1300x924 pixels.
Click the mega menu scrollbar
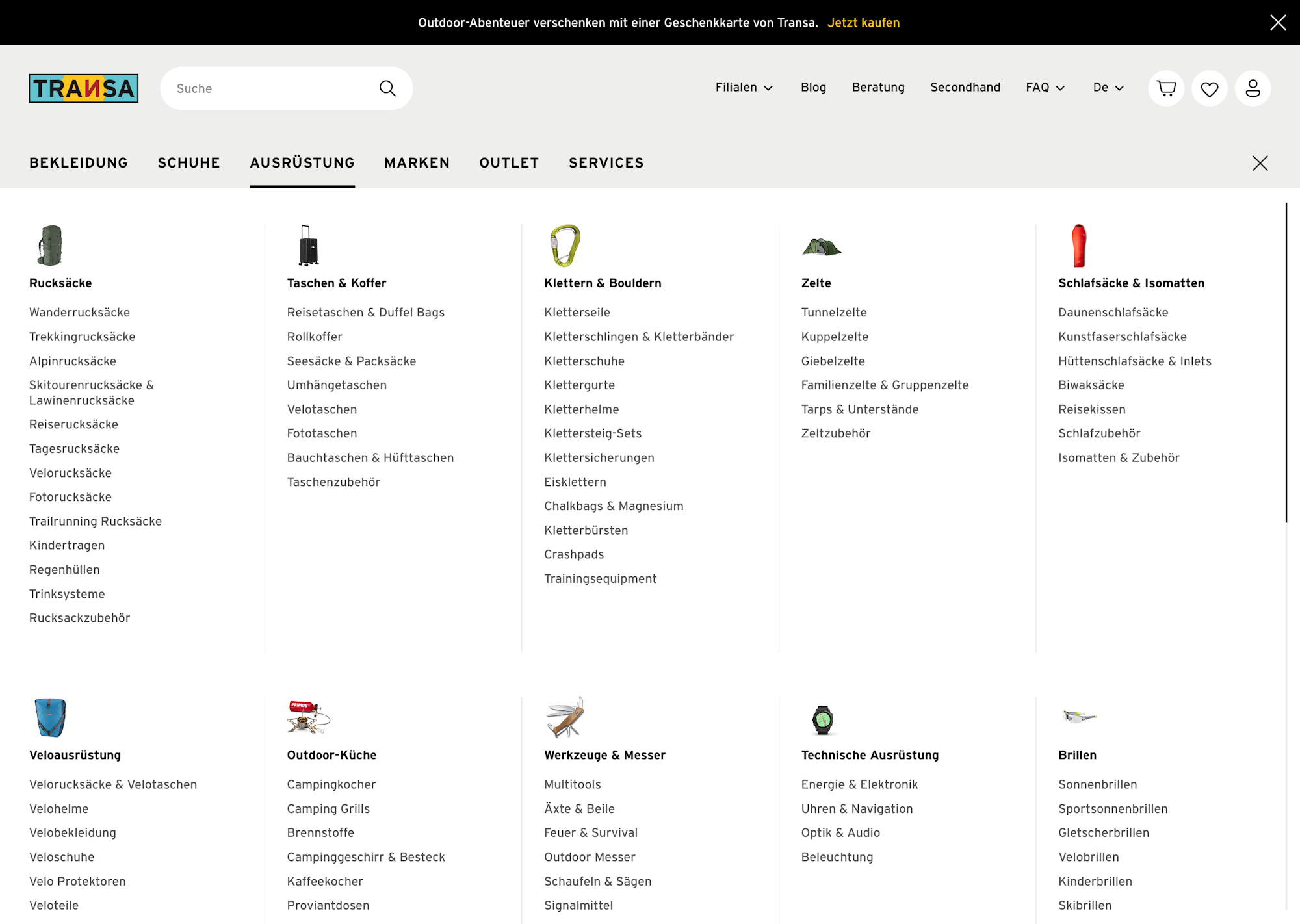(x=1286, y=362)
